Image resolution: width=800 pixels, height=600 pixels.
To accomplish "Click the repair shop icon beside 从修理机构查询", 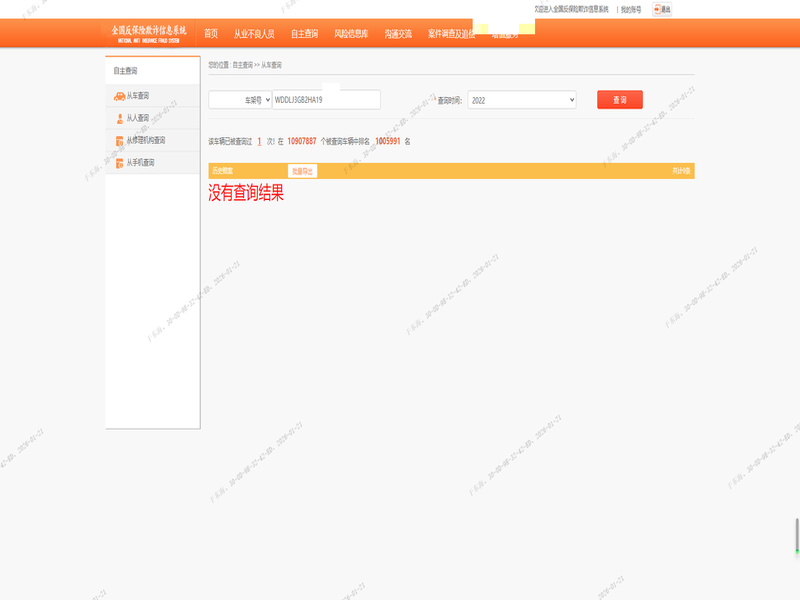I will click(x=119, y=140).
